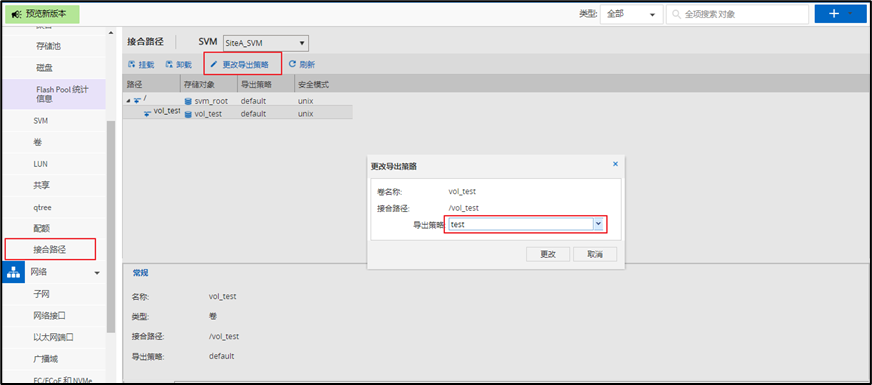Click the 挂载 mount icon in toolbar

pyautogui.click(x=131, y=65)
